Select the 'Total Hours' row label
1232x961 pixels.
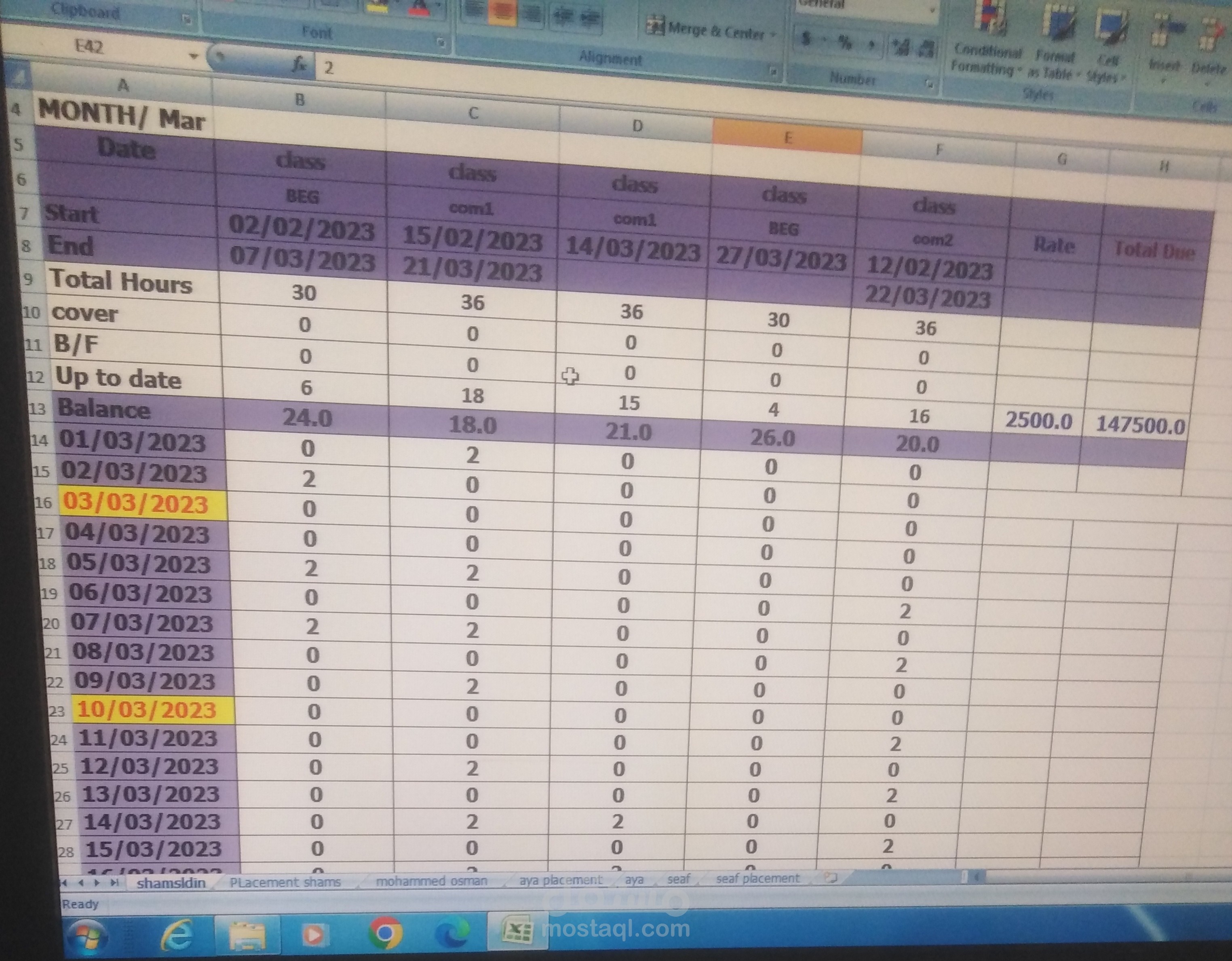(x=121, y=281)
